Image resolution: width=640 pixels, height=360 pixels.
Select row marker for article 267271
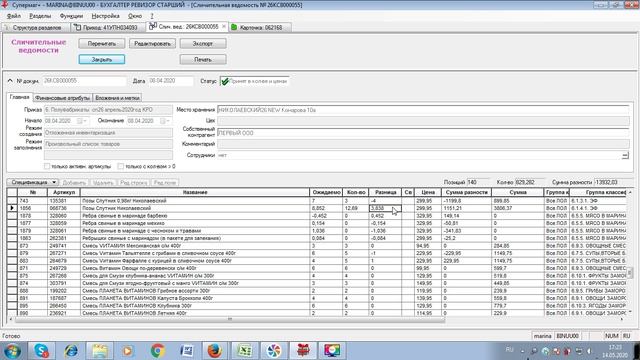pyautogui.click(x=12, y=253)
